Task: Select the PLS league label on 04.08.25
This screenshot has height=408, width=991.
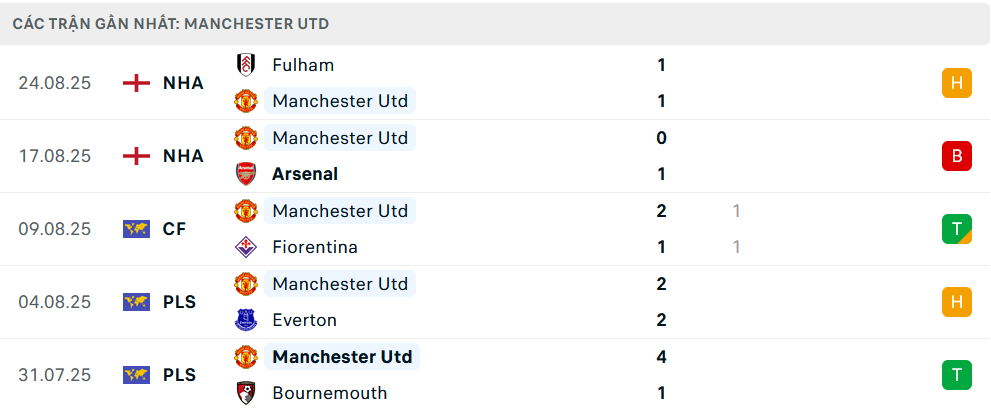Action: tap(179, 302)
